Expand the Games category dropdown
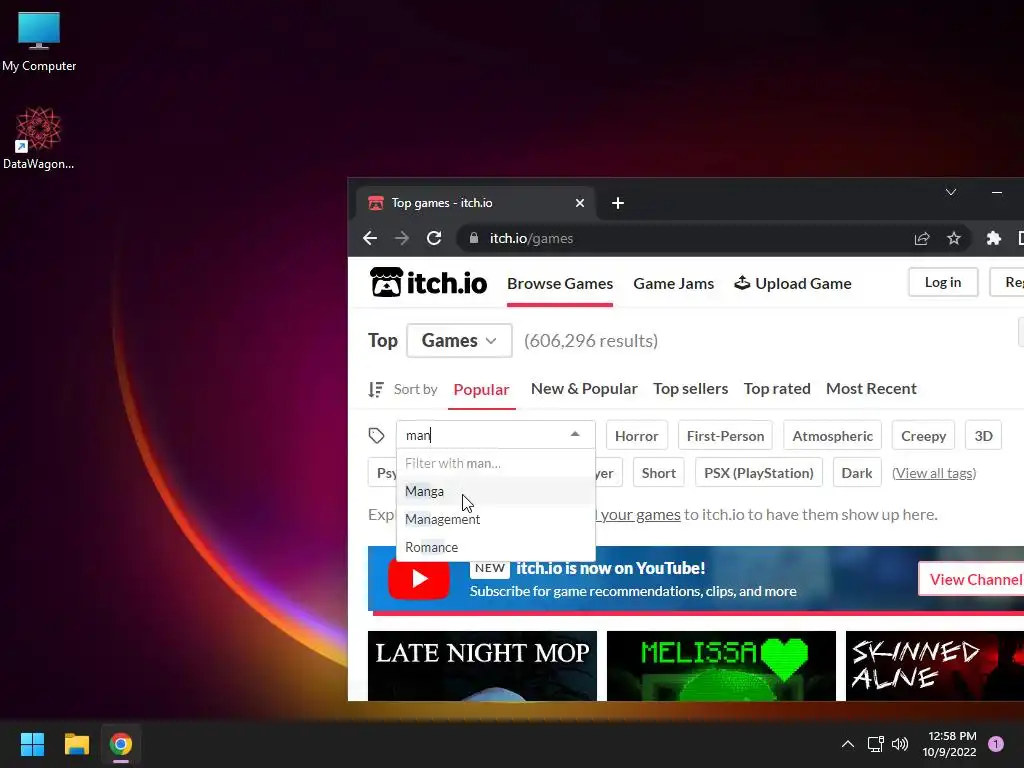 pyautogui.click(x=459, y=340)
